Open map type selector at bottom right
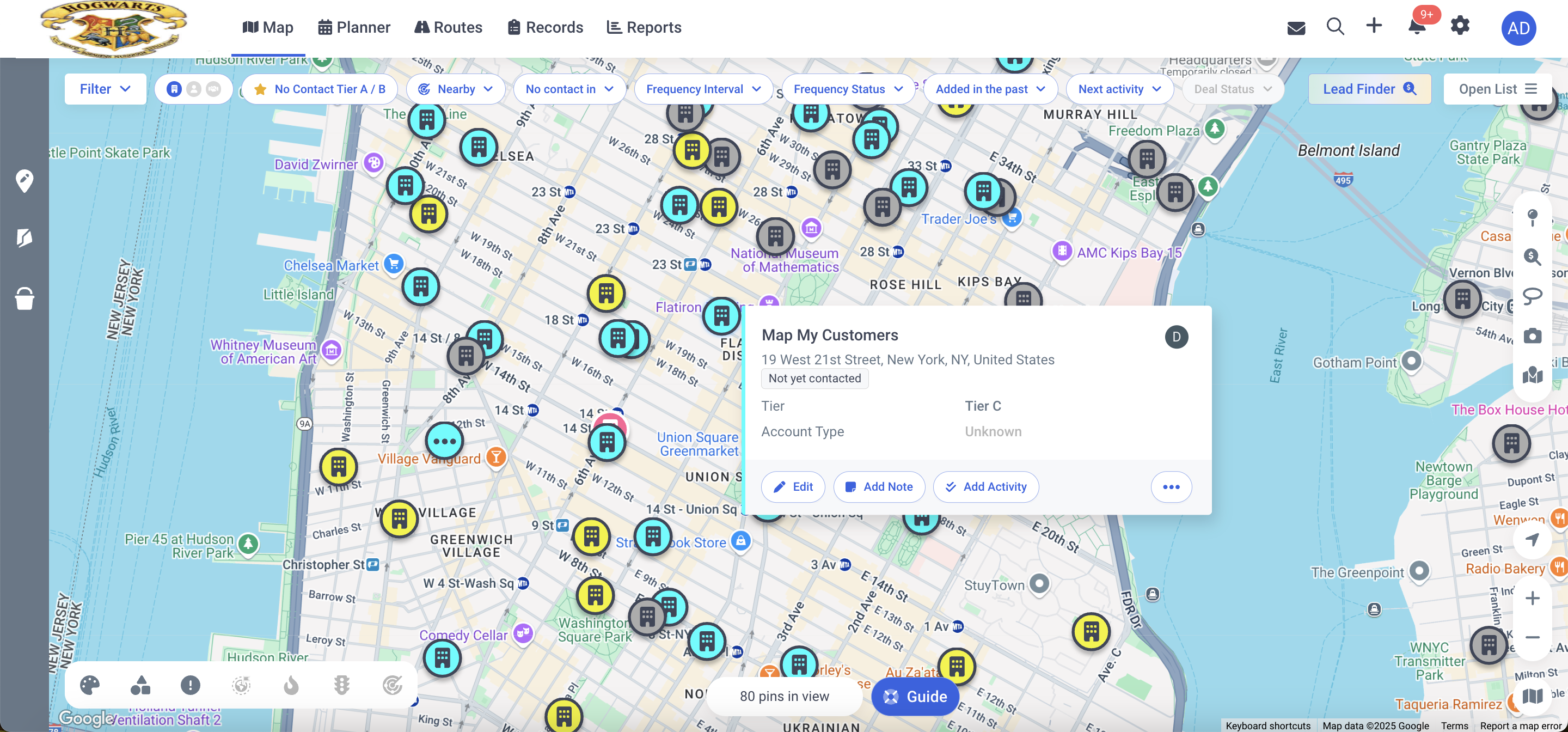The height and width of the screenshot is (732, 1568). click(1532, 696)
